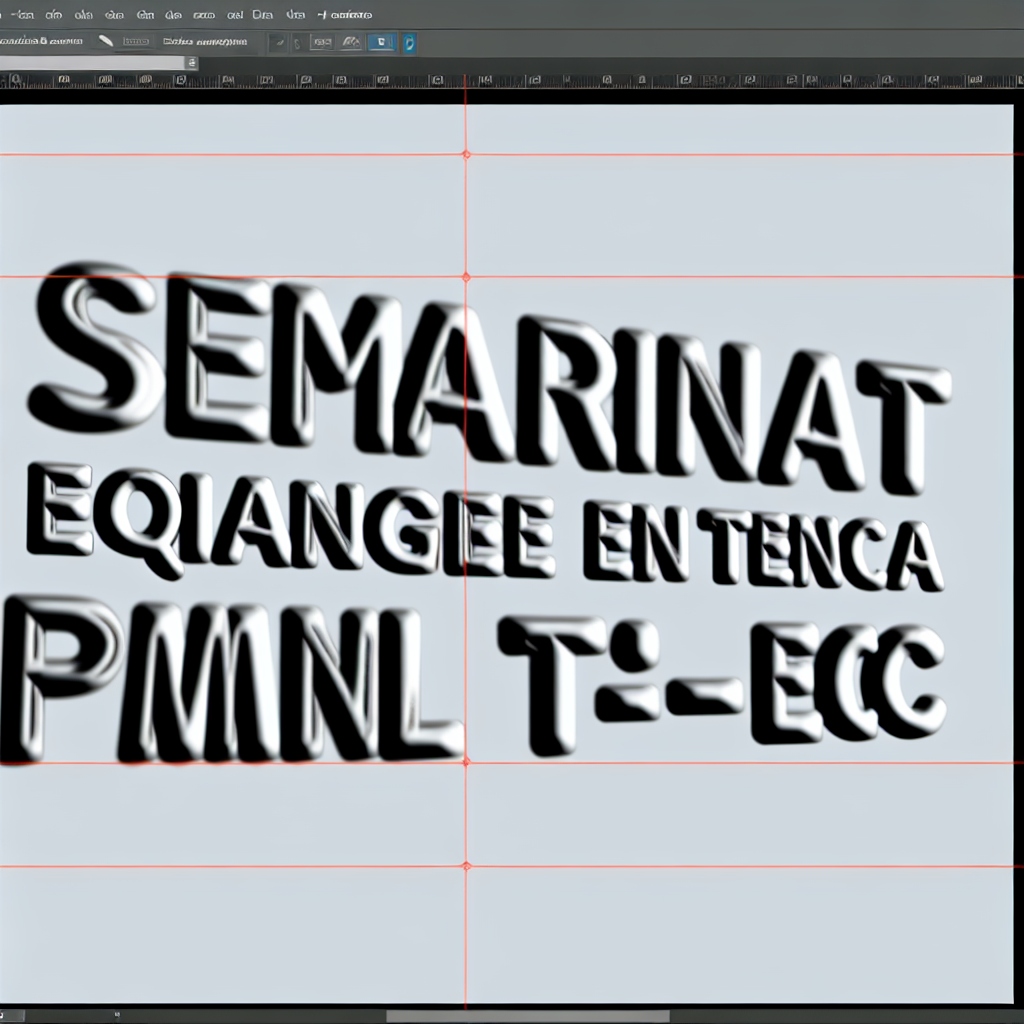This screenshot has height=1024, width=1024.
Task: Click the guide marker where top guides intersect
Action: tap(466, 155)
